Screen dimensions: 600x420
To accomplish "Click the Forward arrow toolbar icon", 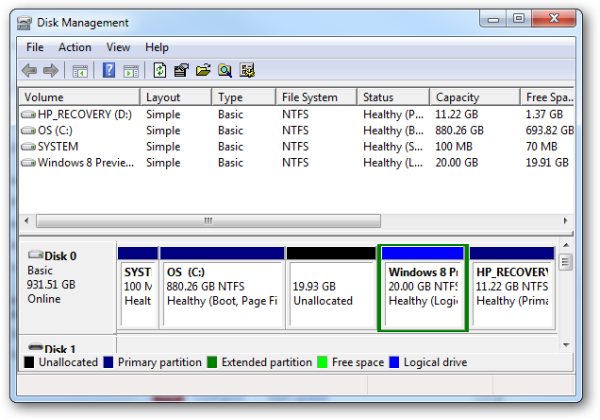I will point(51,70).
